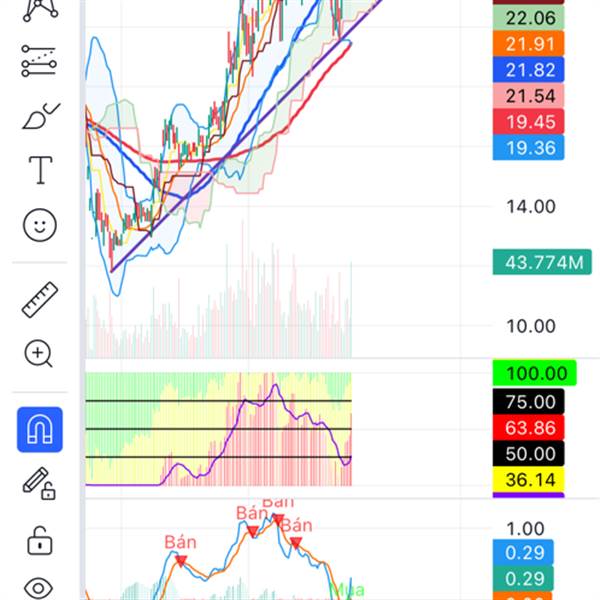Viewport: 600px width, 600px height.
Task: Select the Text tool
Action: click(41, 170)
